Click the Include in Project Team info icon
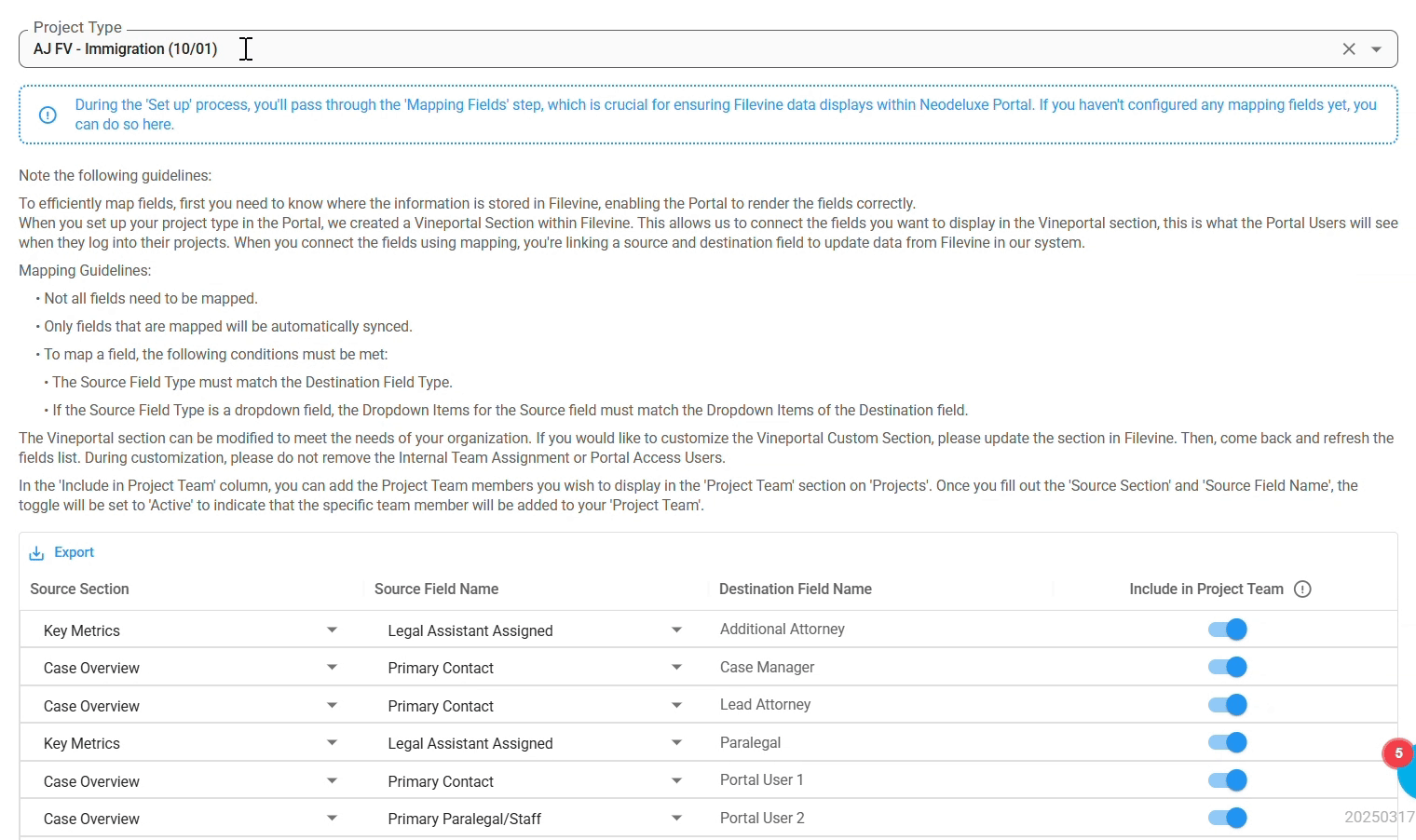 coord(1302,589)
